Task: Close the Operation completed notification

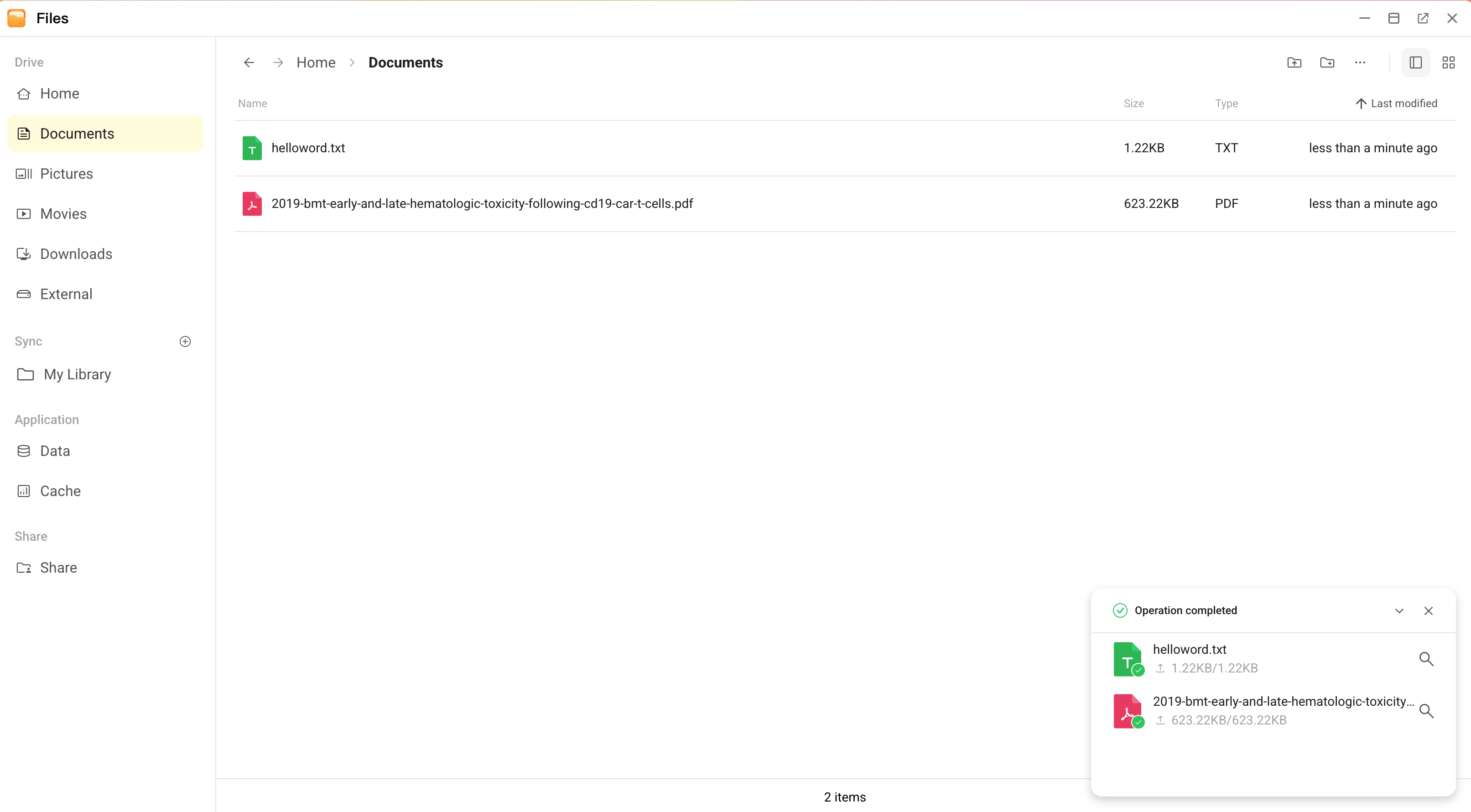Action: point(1429,610)
